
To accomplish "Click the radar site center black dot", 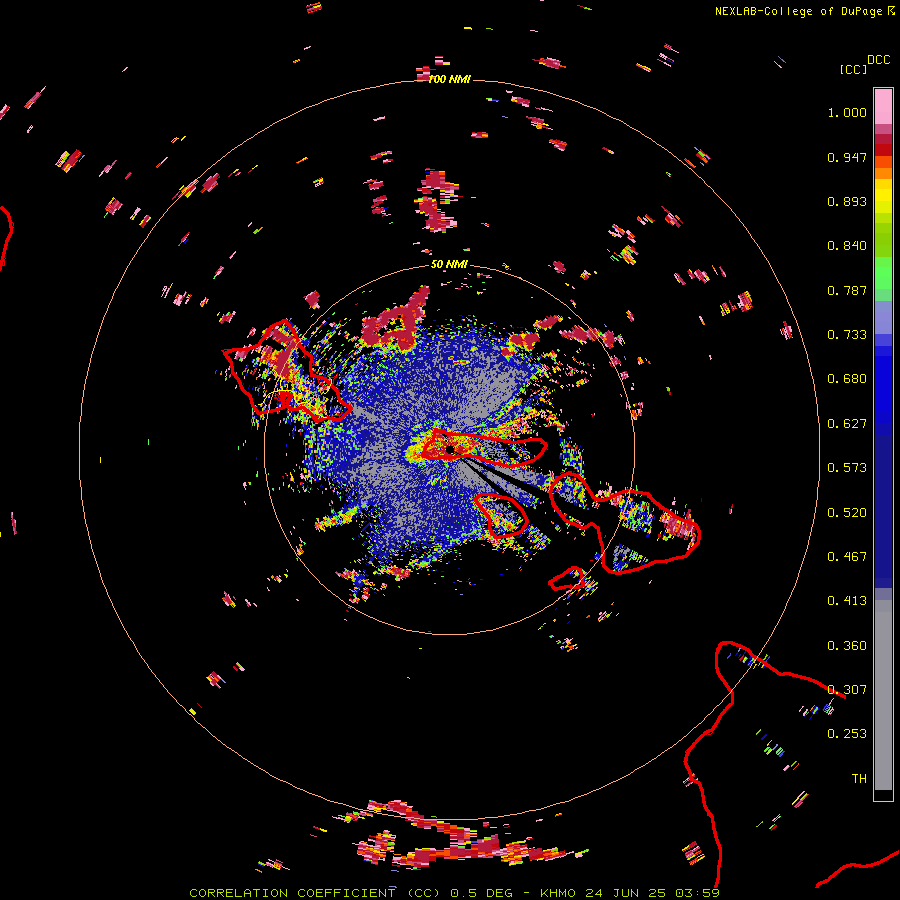I will 450,449.
